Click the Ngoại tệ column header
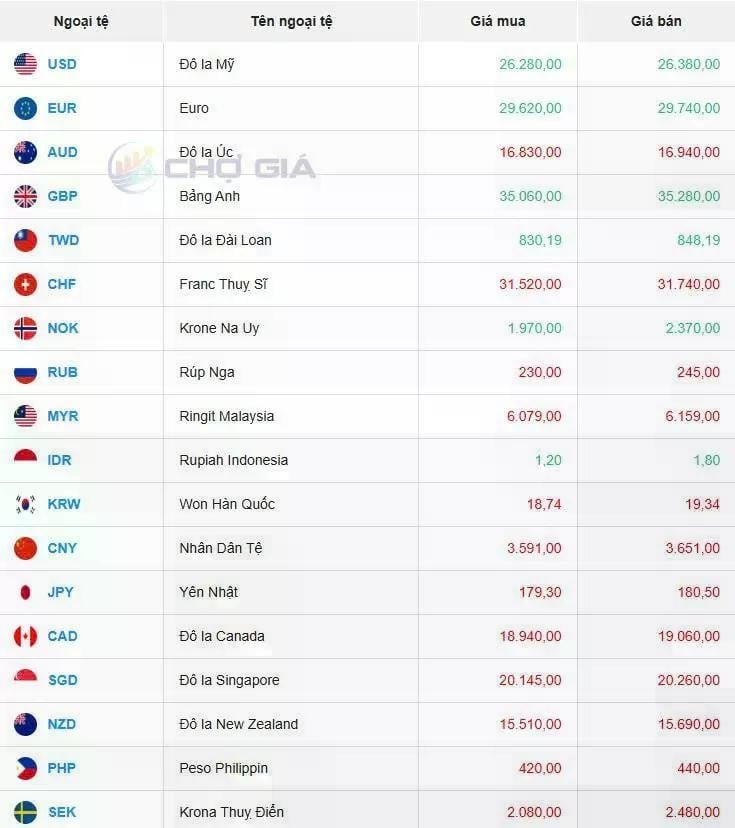The height and width of the screenshot is (828, 735). point(81,21)
